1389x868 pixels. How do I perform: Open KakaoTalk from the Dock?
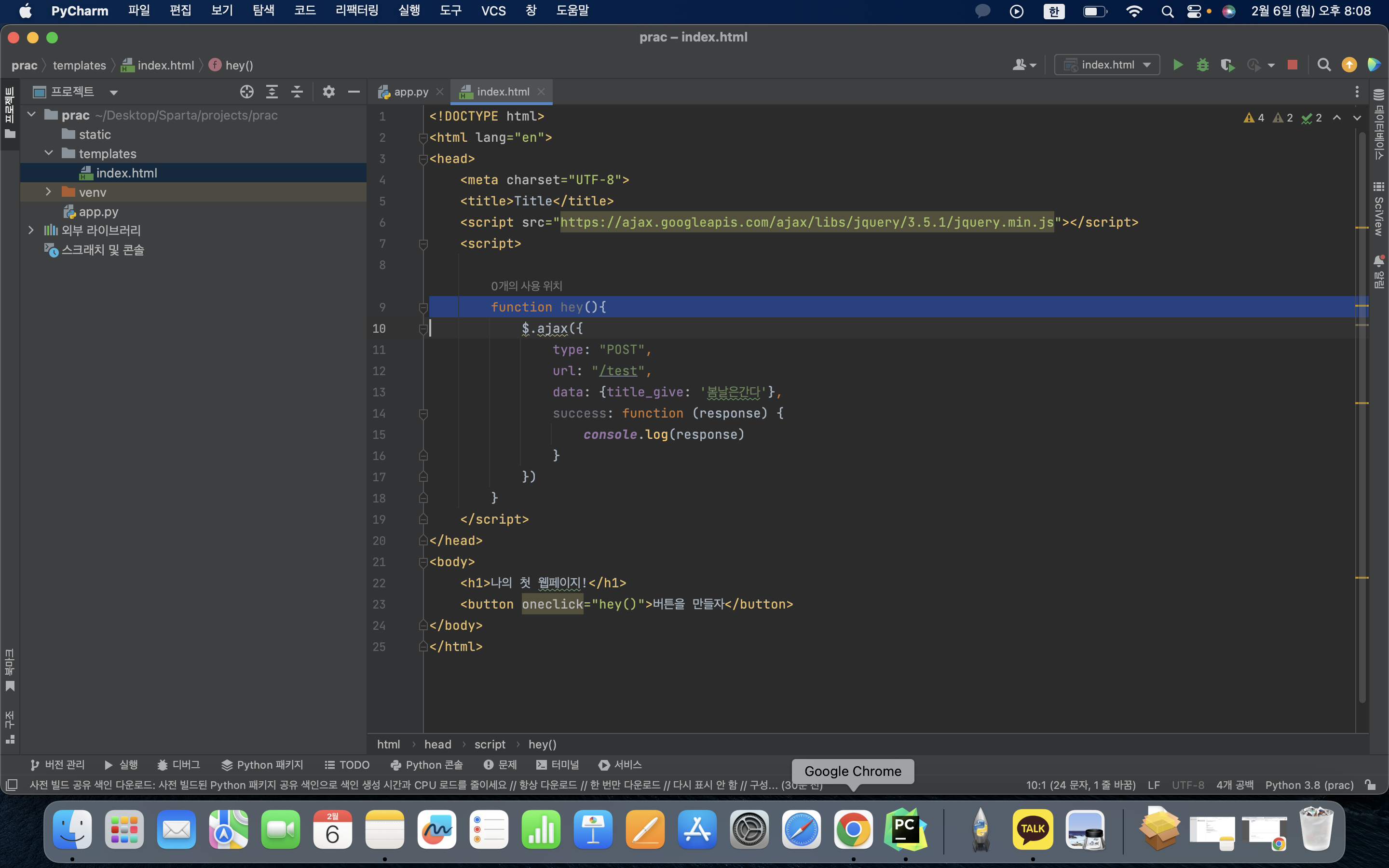[x=1033, y=829]
